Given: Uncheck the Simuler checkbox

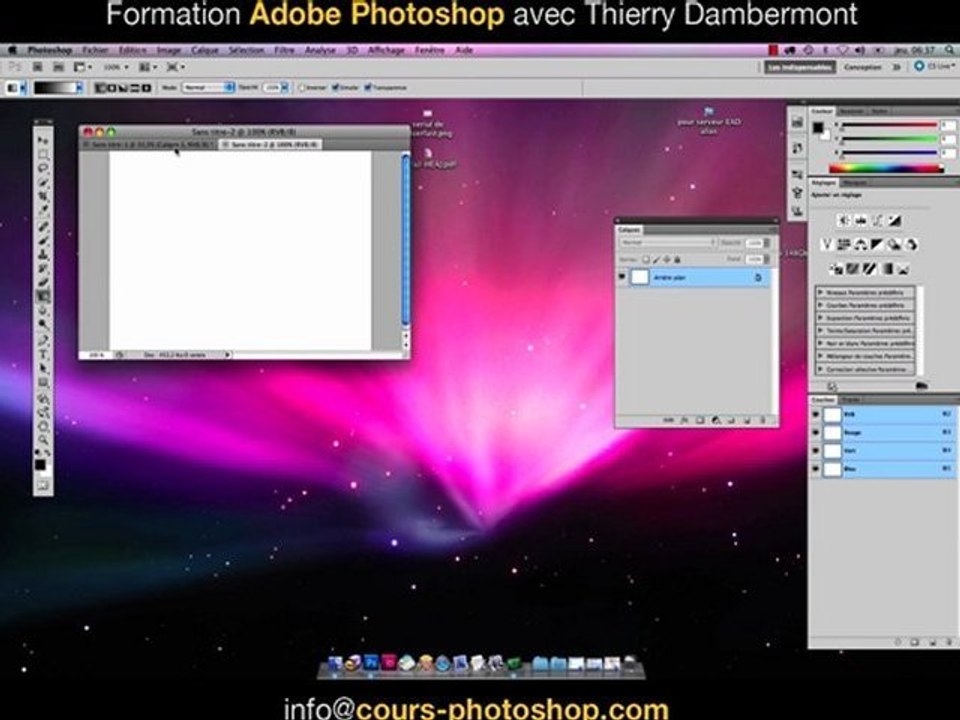Looking at the screenshot, I should pos(336,88).
